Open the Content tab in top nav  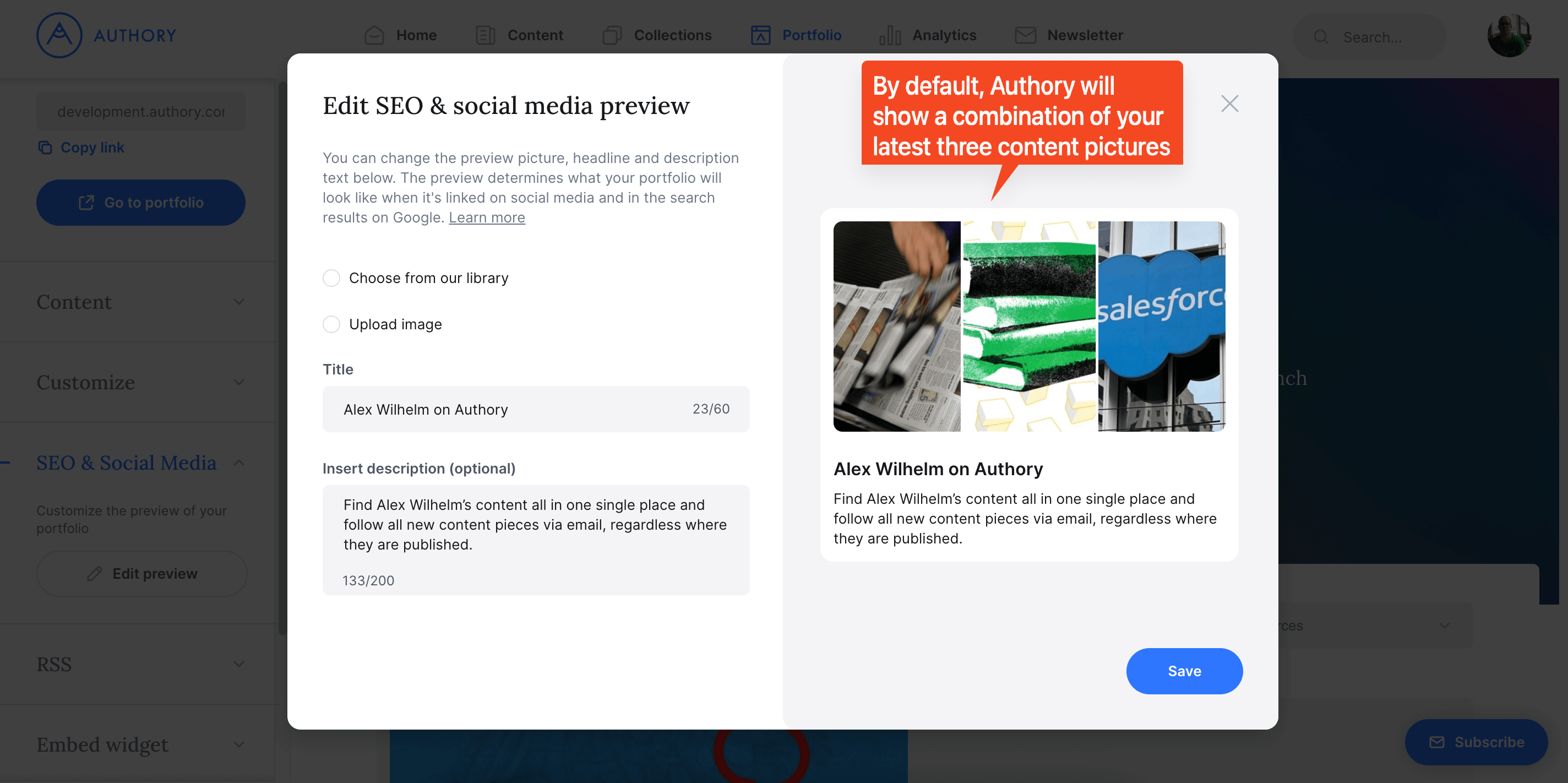[519, 35]
